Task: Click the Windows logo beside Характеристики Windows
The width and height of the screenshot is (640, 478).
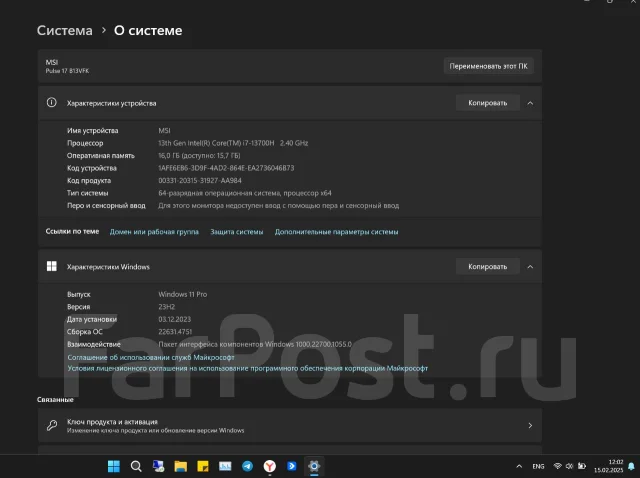Action: coord(51,266)
